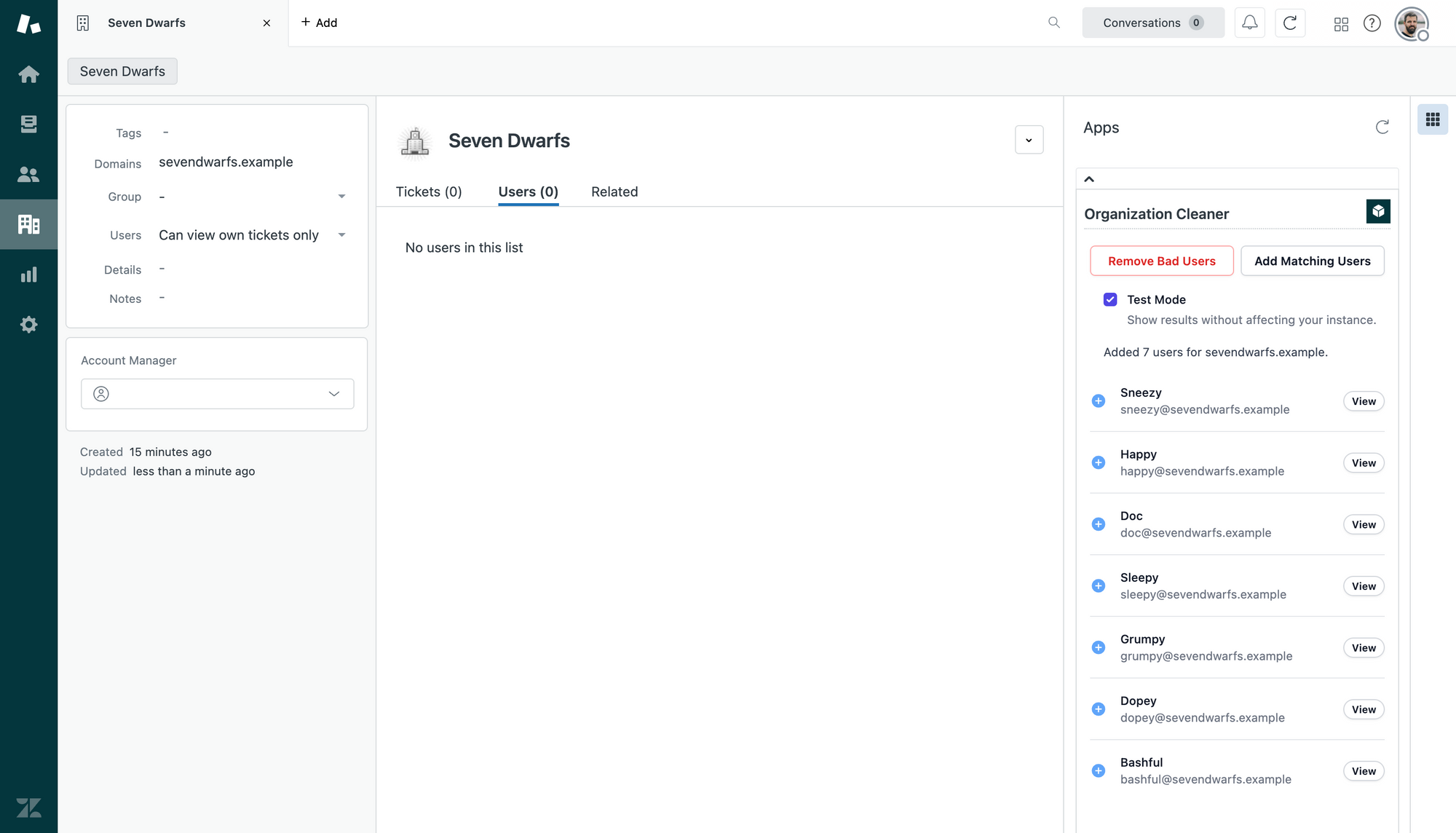This screenshot has width=1456, height=833.
Task: Expand the Group dropdown
Action: (341, 197)
